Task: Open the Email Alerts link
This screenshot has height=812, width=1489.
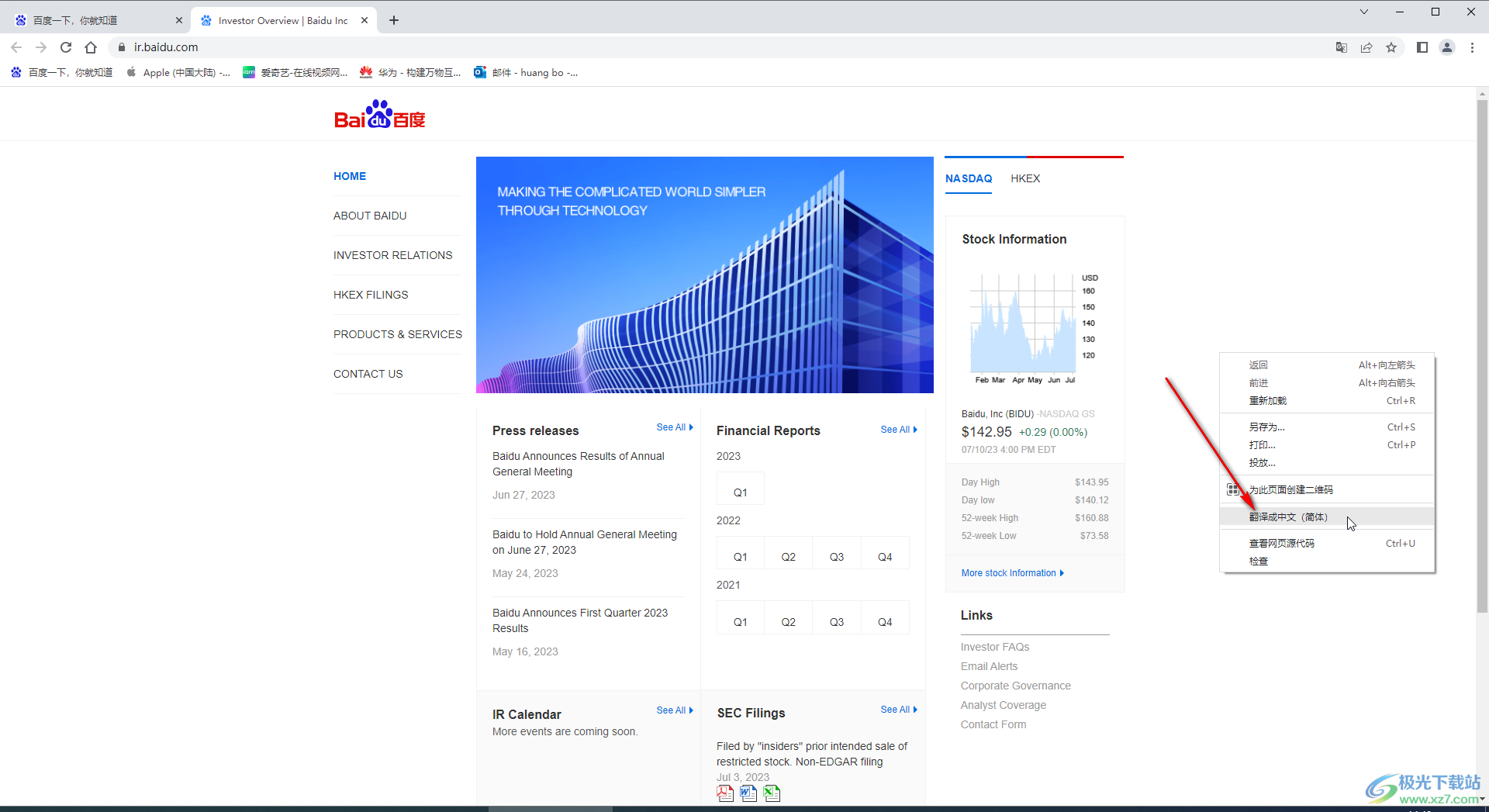Action: click(x=989, y=666)
